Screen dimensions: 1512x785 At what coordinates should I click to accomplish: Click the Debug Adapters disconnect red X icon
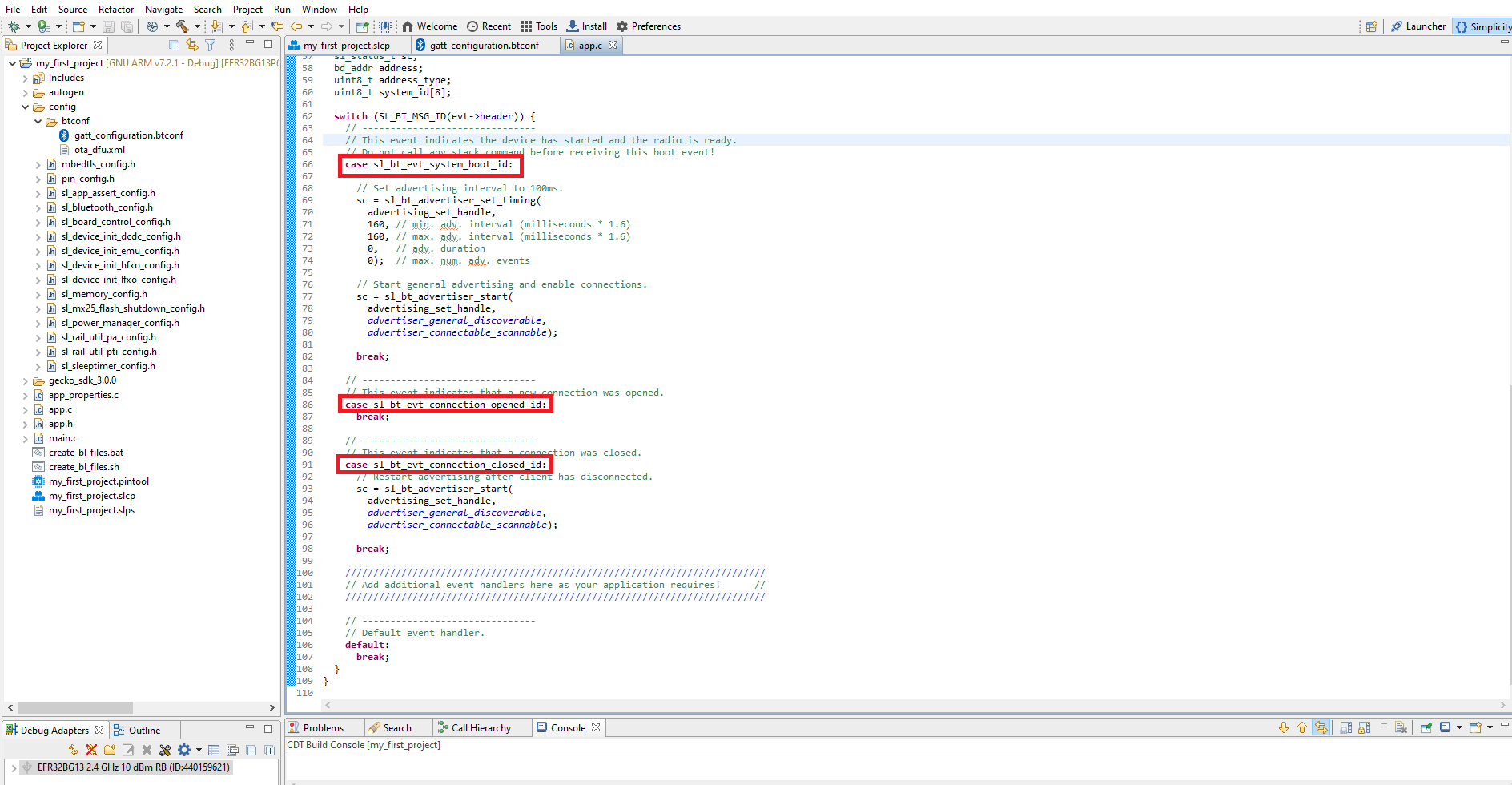91,751
